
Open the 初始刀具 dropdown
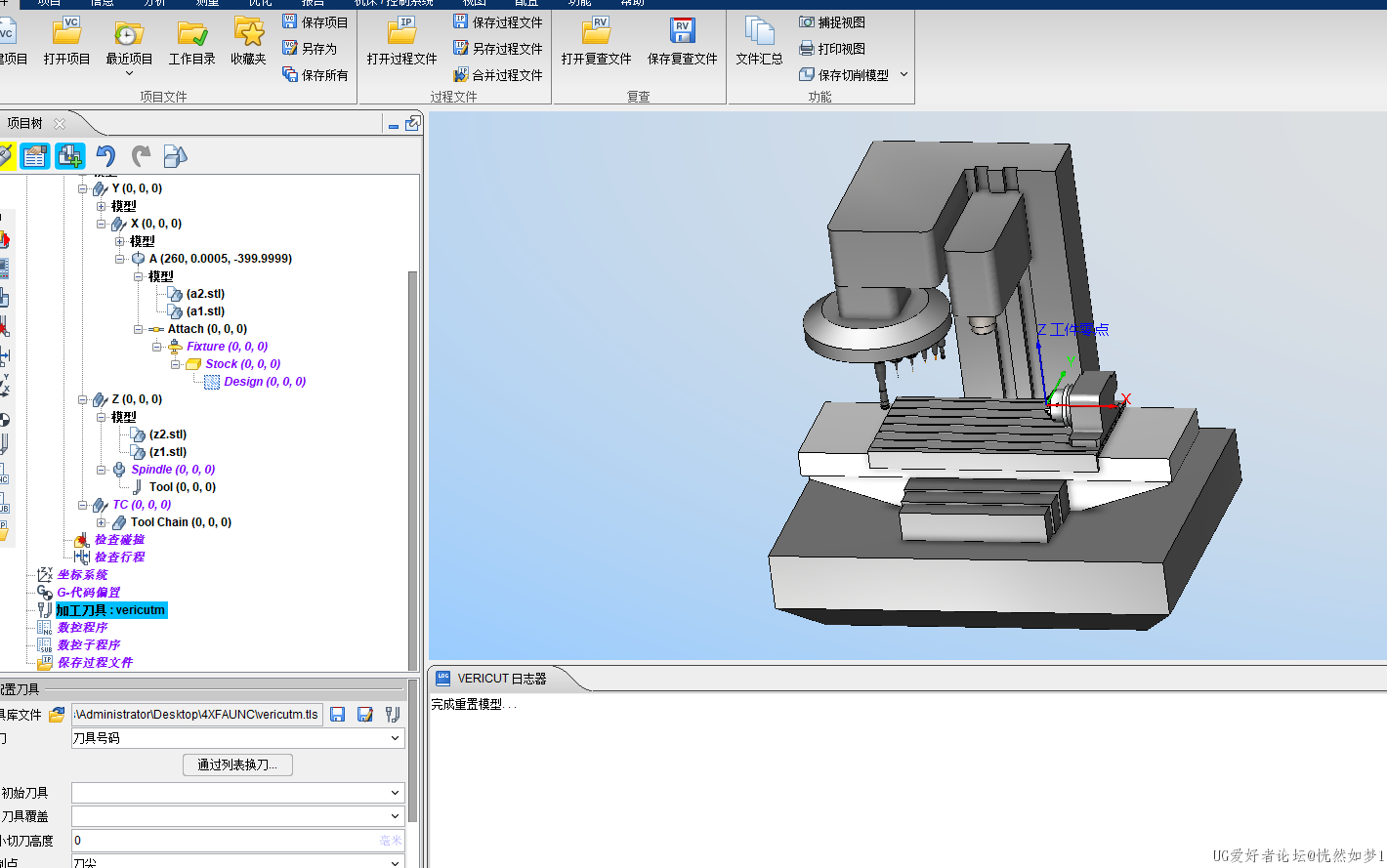237,793
